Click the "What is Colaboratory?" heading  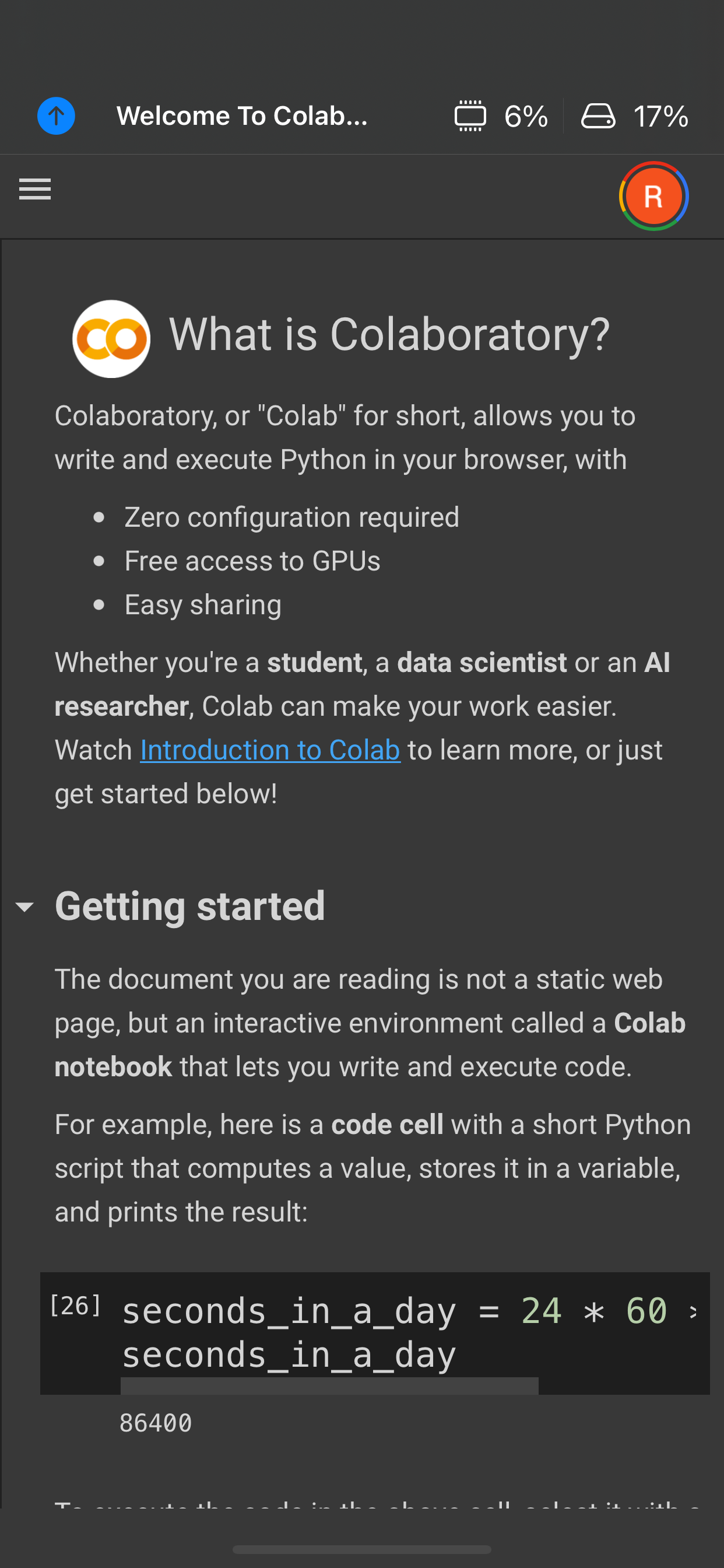(389, 335)
